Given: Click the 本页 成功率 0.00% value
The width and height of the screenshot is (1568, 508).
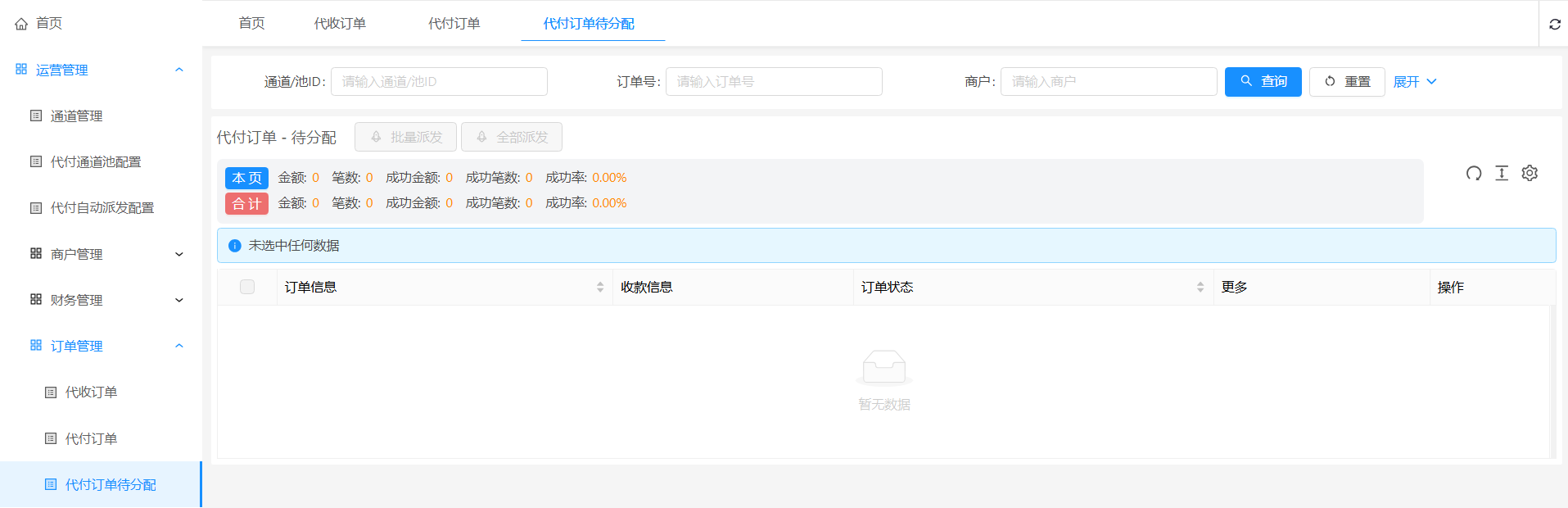Looking at the screenshot, I should [x=609, y=178].
